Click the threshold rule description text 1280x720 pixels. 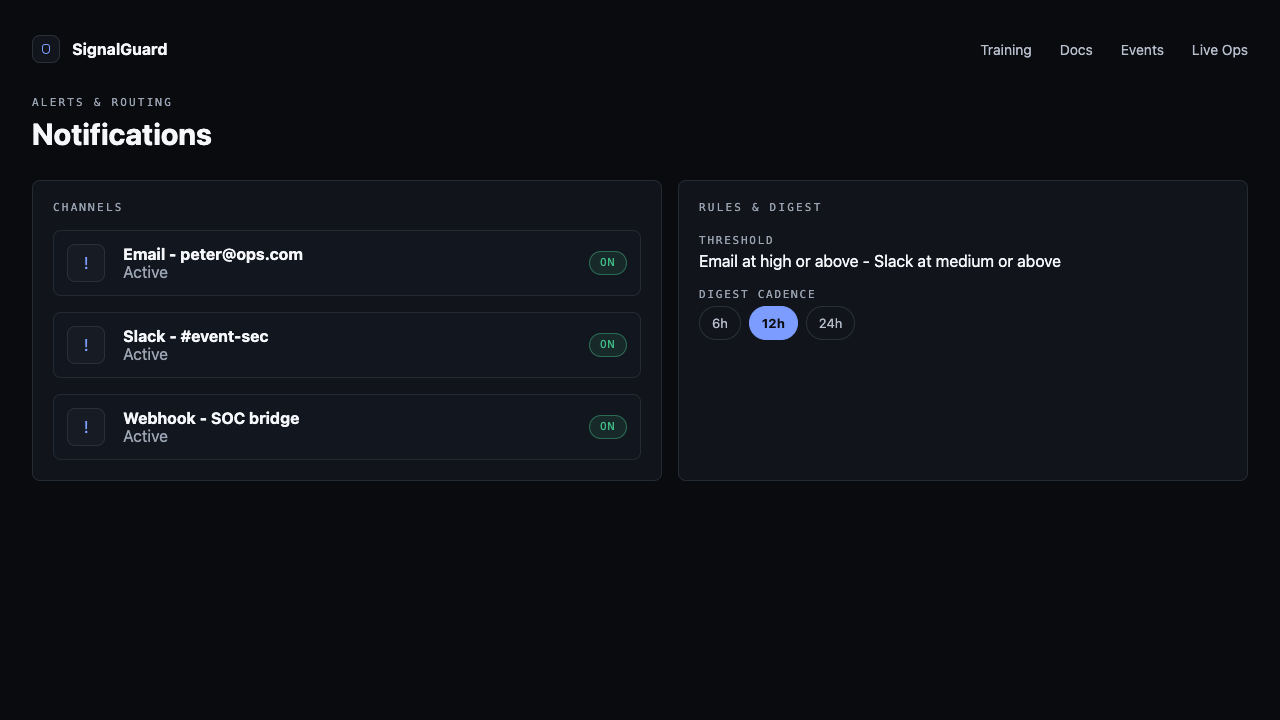coord(880,261)
